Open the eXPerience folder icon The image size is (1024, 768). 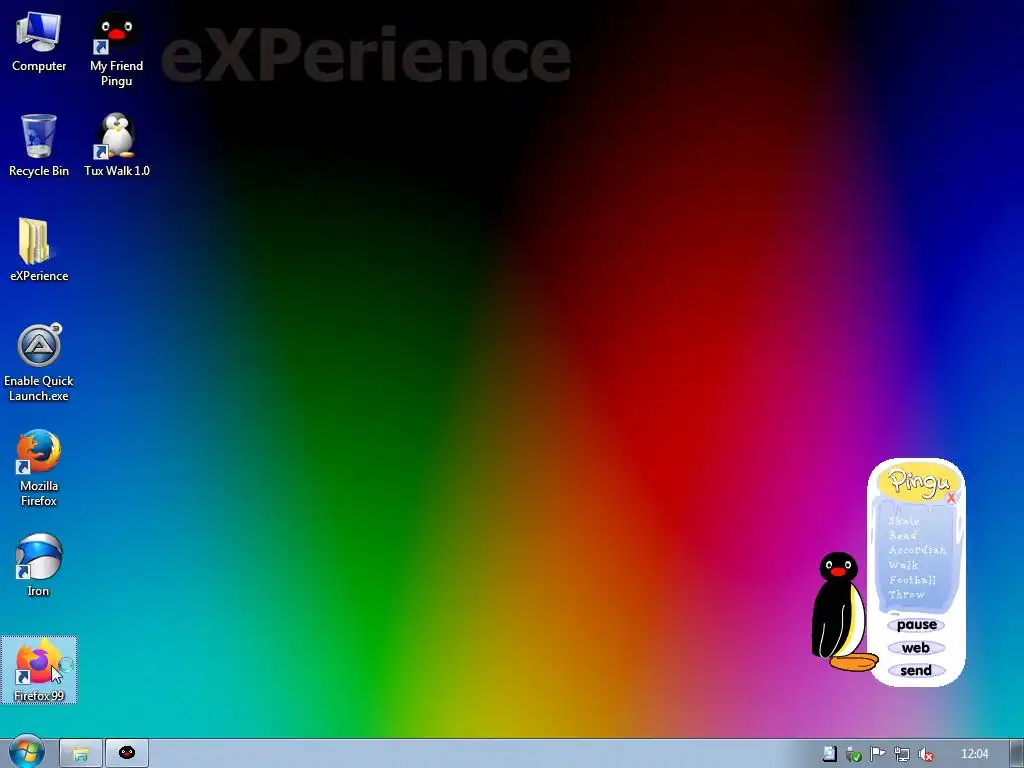tap(39, 249)
